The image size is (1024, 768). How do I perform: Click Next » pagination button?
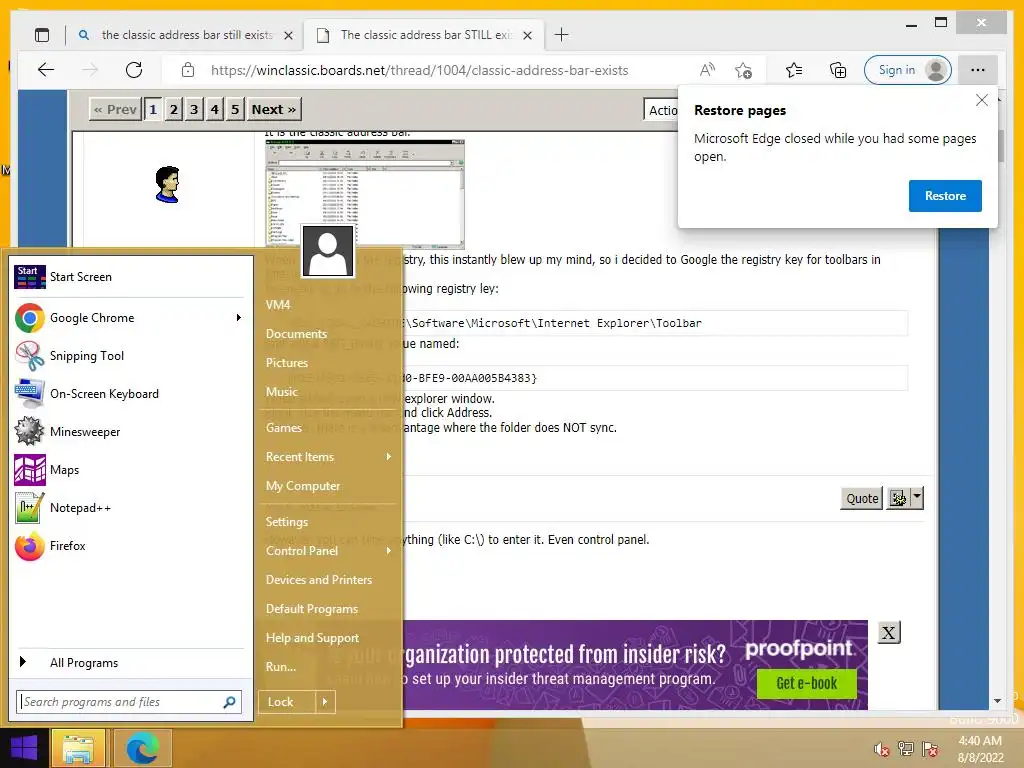pos(274,109)
